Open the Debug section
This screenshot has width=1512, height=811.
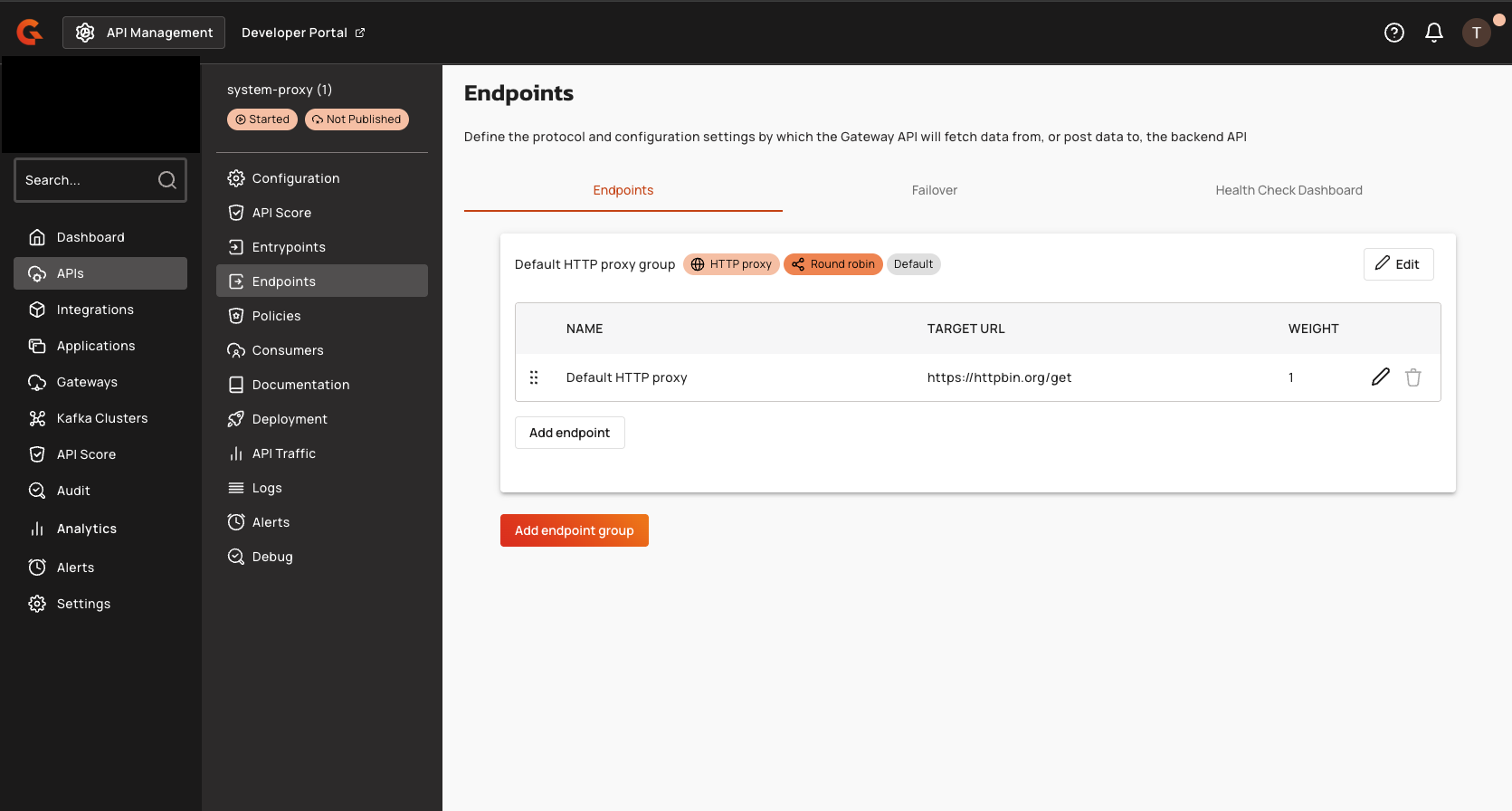tap(271, 557)
